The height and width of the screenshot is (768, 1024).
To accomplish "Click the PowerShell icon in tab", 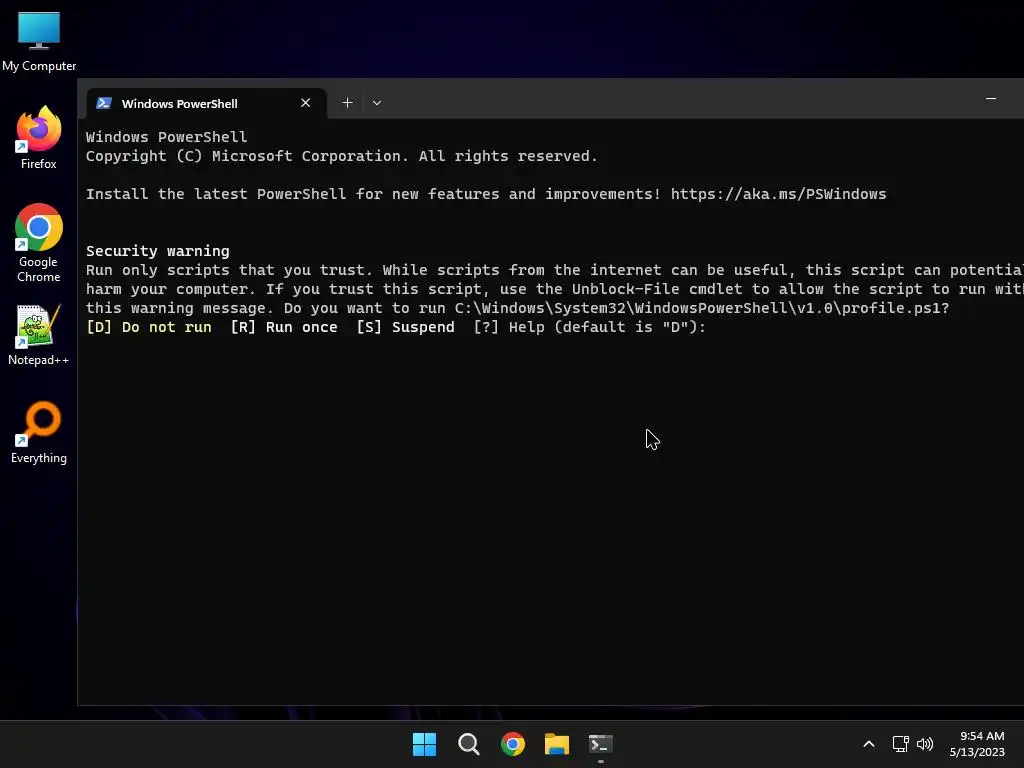I will [104, 103].
